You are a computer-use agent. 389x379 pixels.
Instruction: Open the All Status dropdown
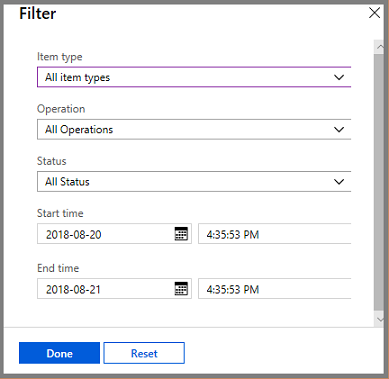pos(194,182)
